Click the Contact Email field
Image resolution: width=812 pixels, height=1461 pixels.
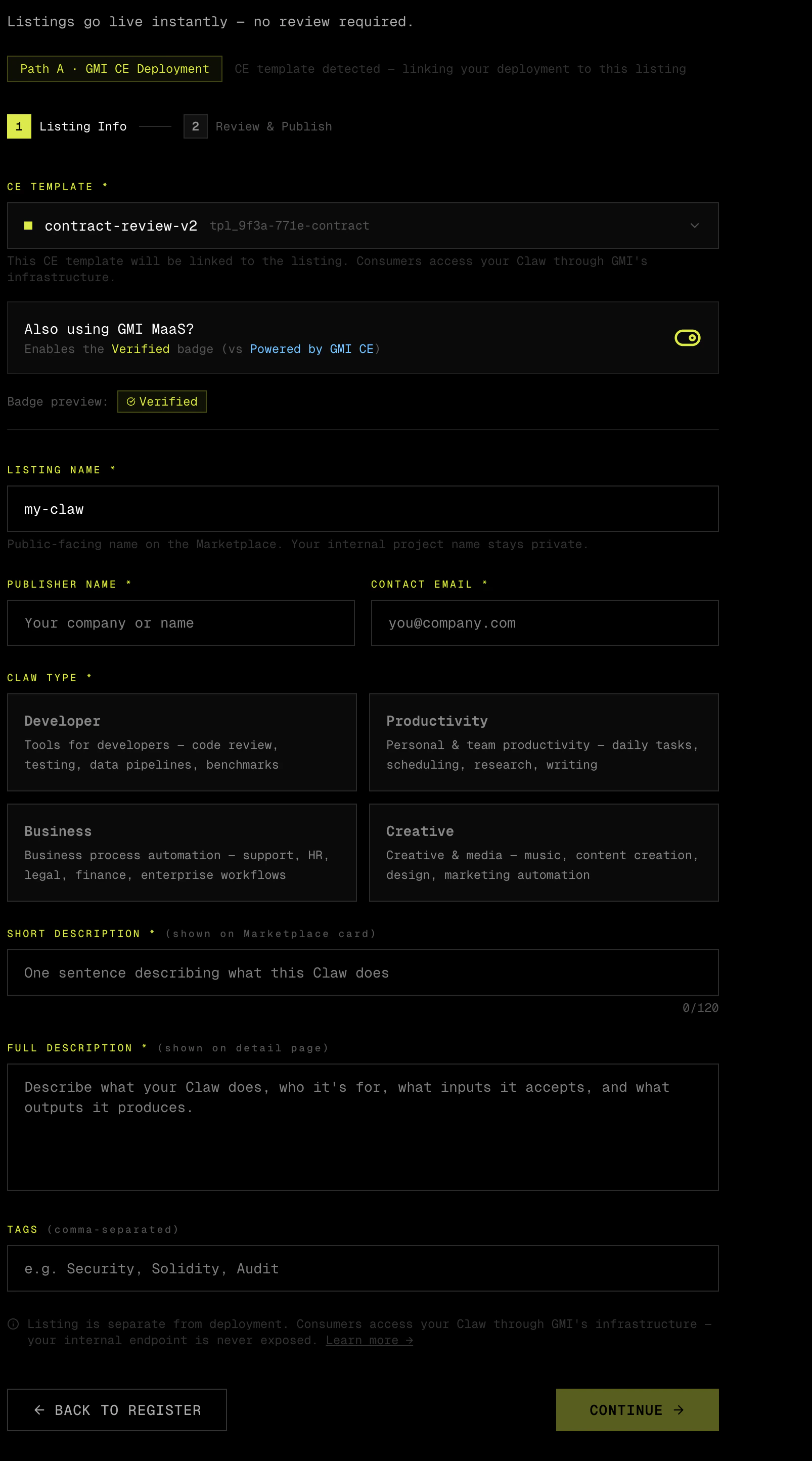tap(545, 623)
